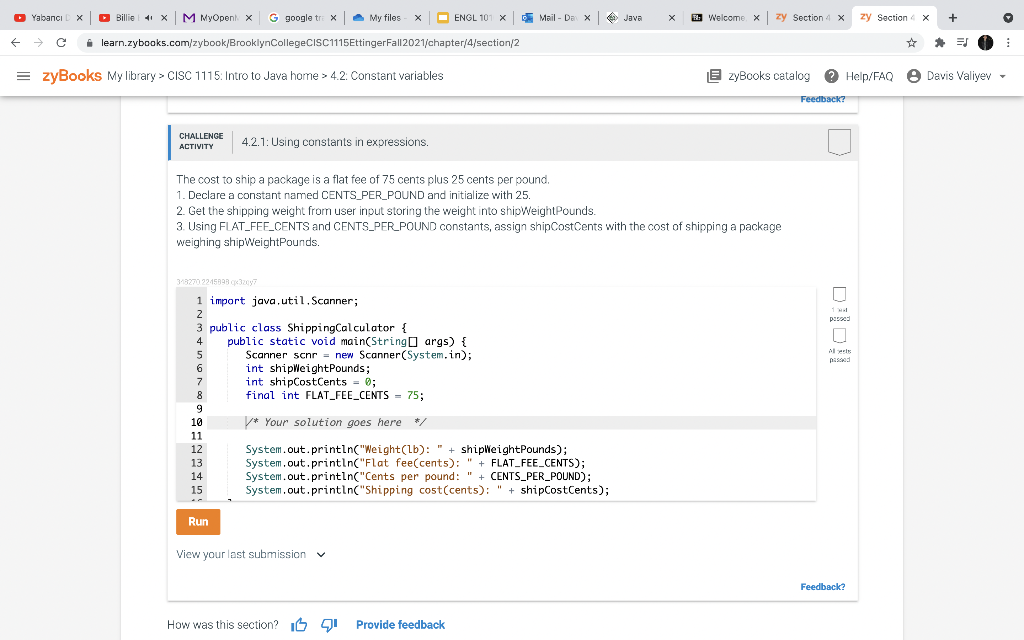Viewport: 1024px width, 640px height.
Task: Check the '1 test passed' checkbox
Action: pos(839,294)
